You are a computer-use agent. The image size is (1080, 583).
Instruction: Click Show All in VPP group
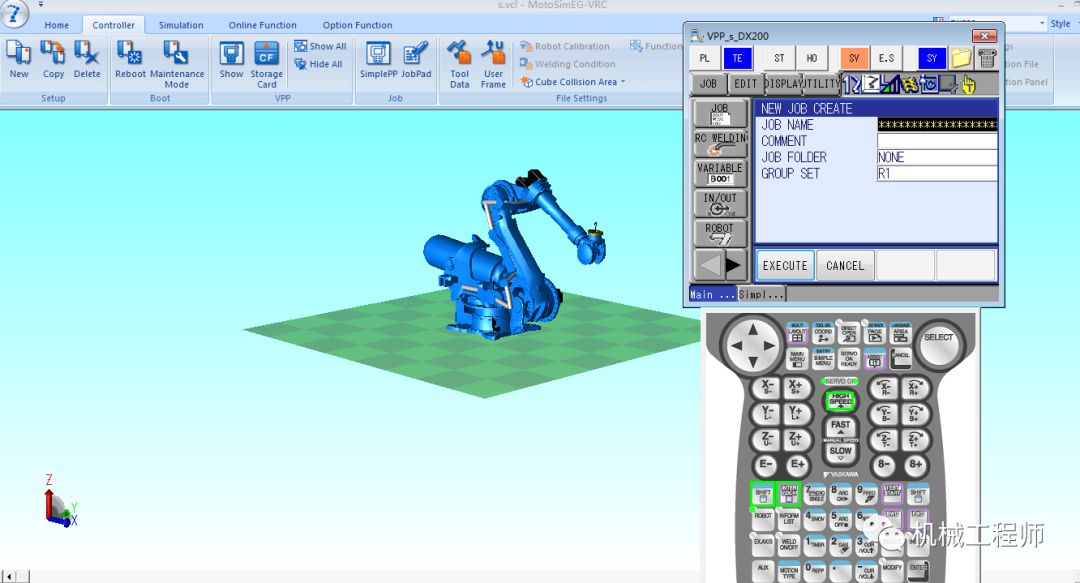point(320,46)
